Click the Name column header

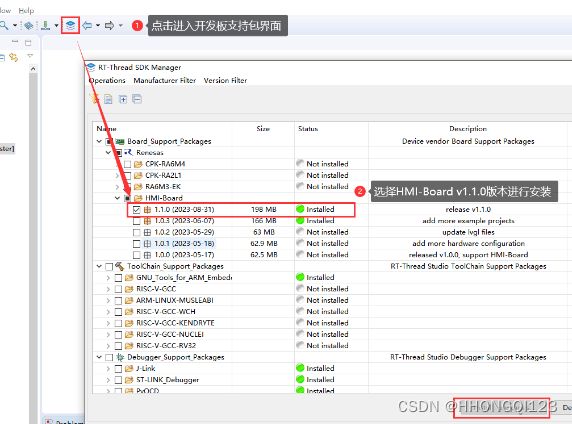(x=106, y=128)
